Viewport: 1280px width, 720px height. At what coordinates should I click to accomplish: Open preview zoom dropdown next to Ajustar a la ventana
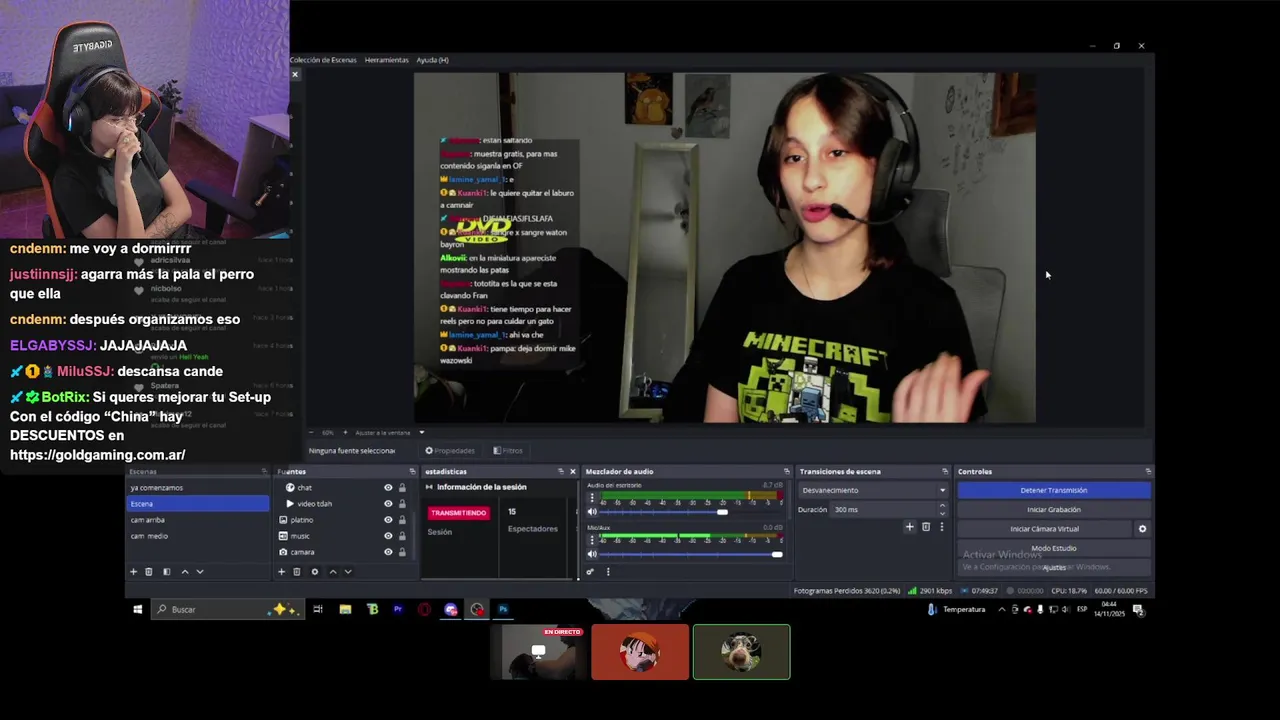(x=421, y=433)
